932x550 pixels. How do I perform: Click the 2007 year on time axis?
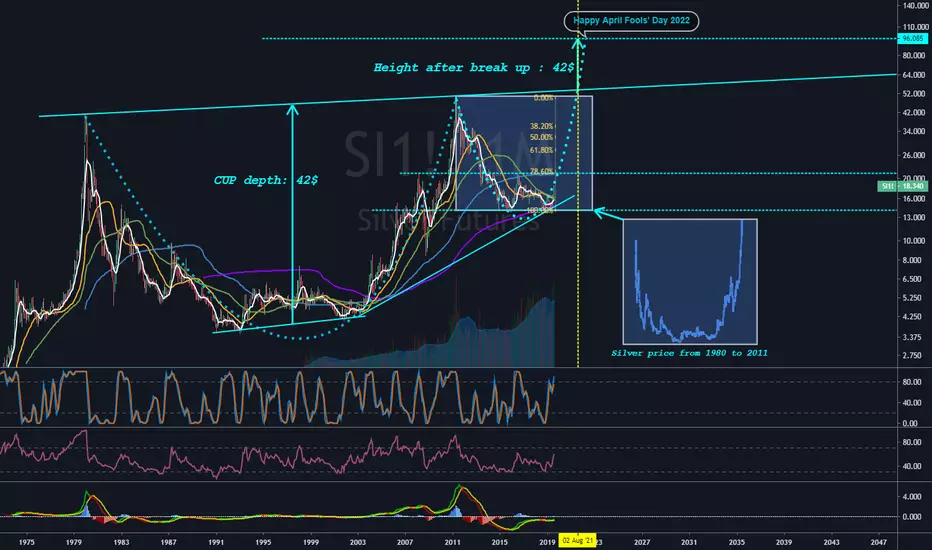coord(405,542)
